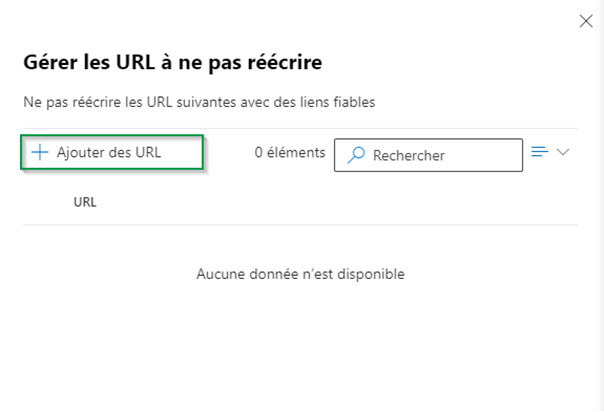Open the list view options icon
Image resolution: width=604 pixels, height=412 pixels.
[x=540, y=152]
